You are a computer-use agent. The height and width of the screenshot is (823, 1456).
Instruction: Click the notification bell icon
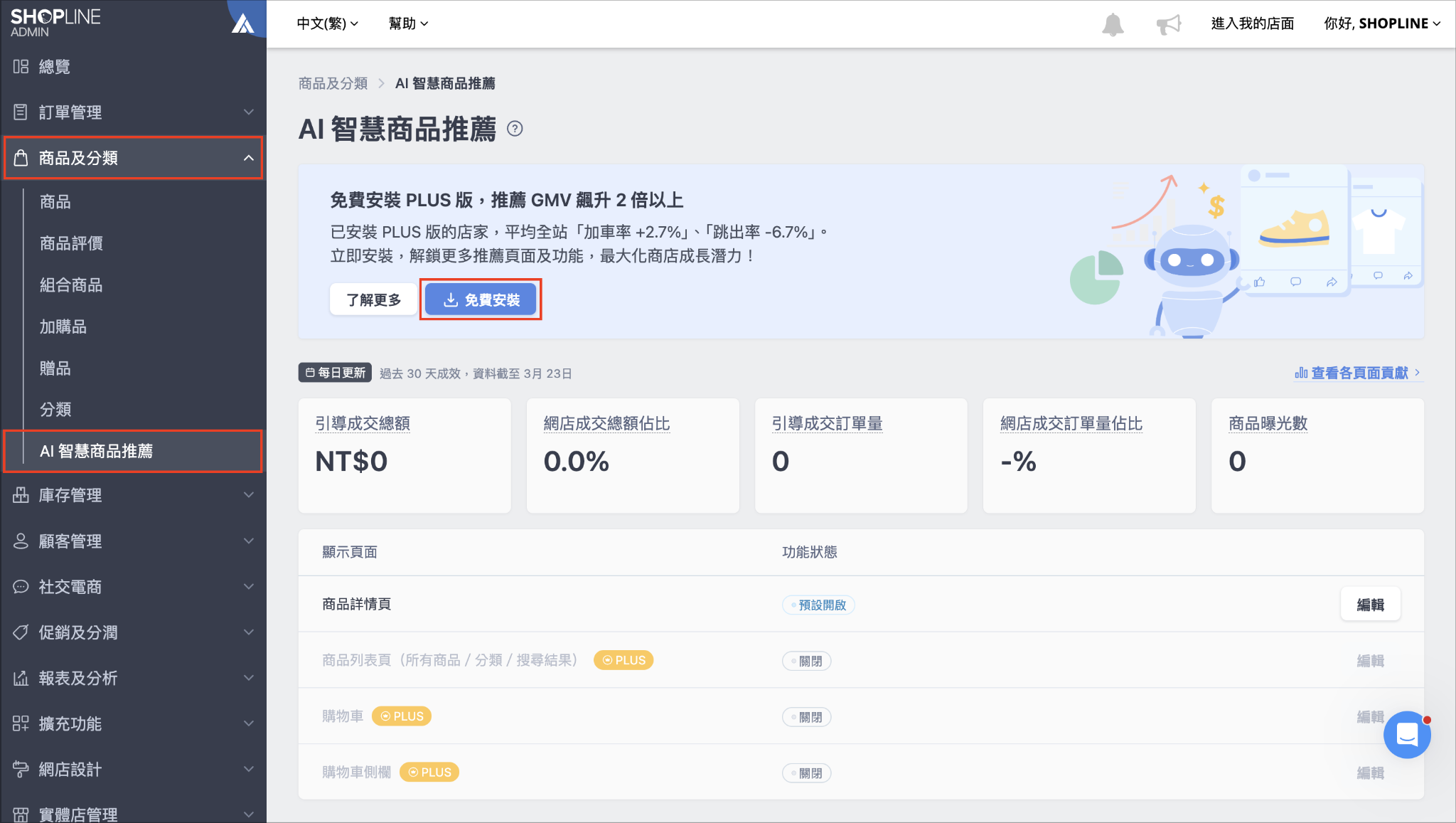click(x=1113, y=24)
